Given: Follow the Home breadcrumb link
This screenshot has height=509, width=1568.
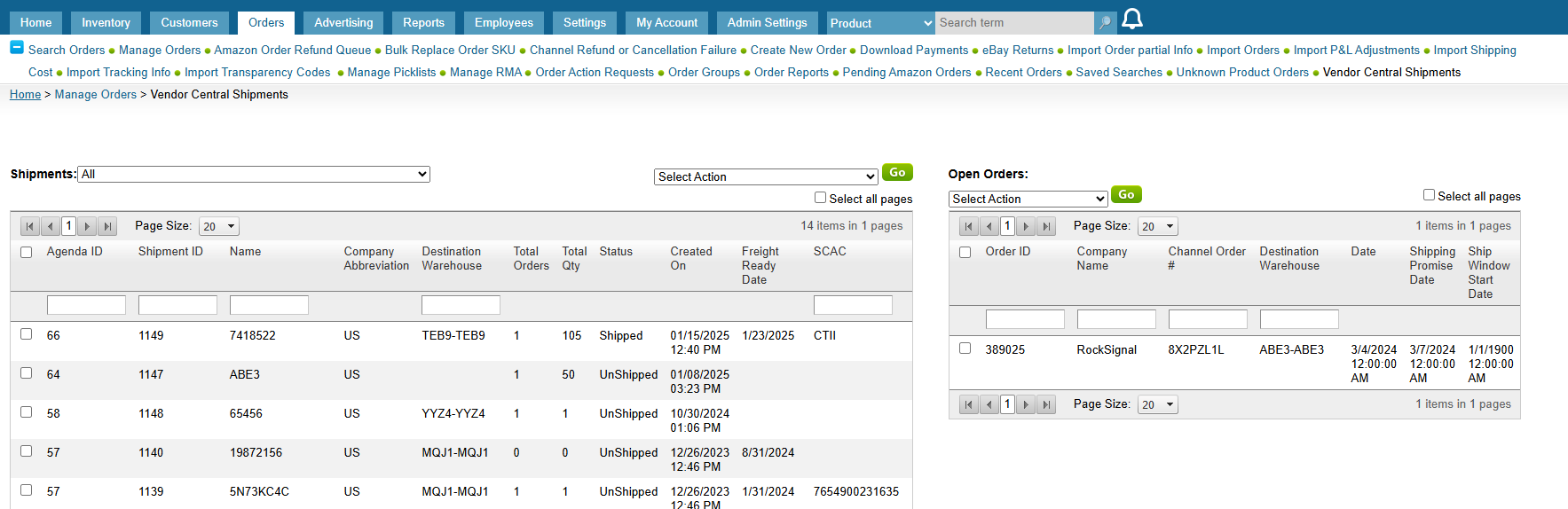Looking at the screenshot, I should [25, 95].
